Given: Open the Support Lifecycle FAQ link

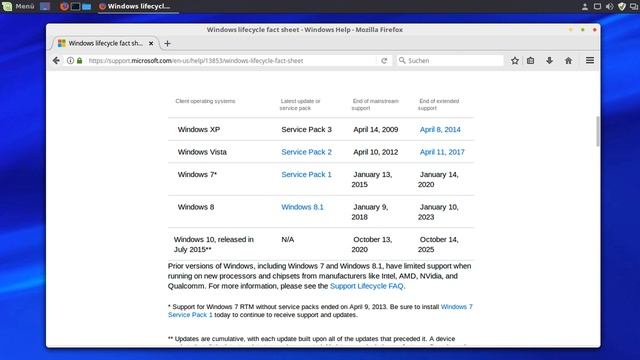Looking at the screenshot, I should pos(367,286).
